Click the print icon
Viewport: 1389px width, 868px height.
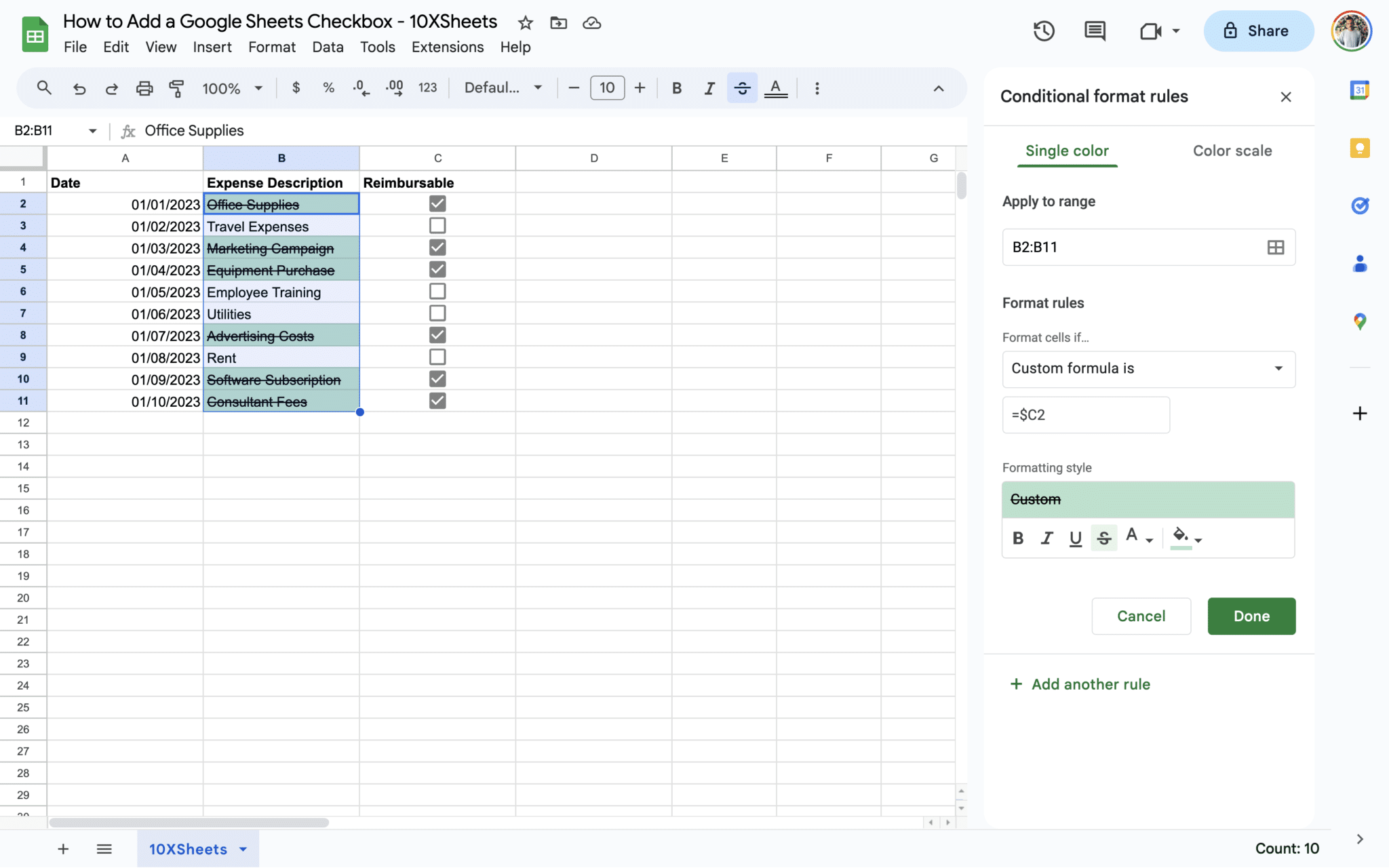coord(144,88)
